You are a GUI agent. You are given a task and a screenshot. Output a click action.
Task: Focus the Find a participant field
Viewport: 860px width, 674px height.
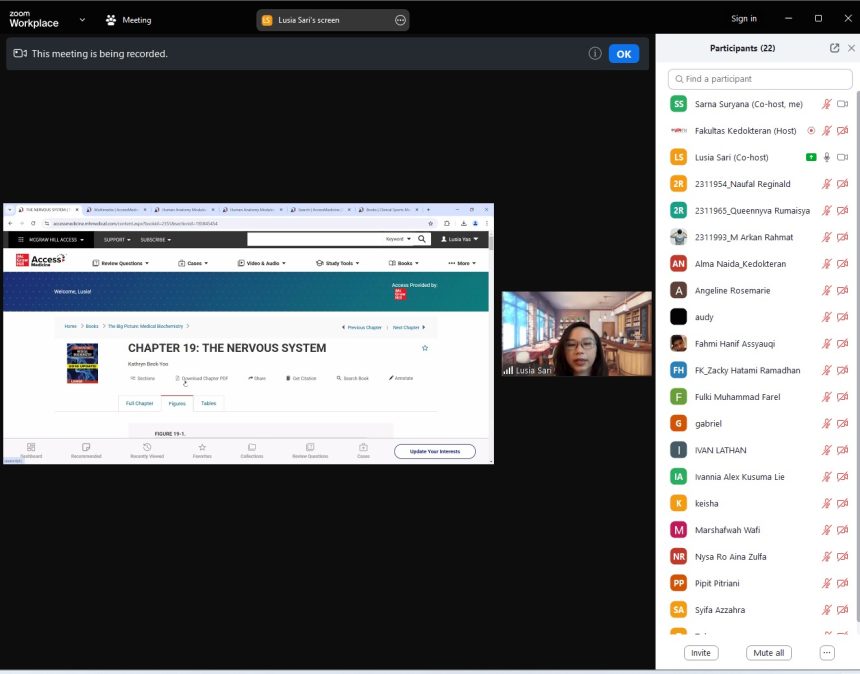coord(760,79)
